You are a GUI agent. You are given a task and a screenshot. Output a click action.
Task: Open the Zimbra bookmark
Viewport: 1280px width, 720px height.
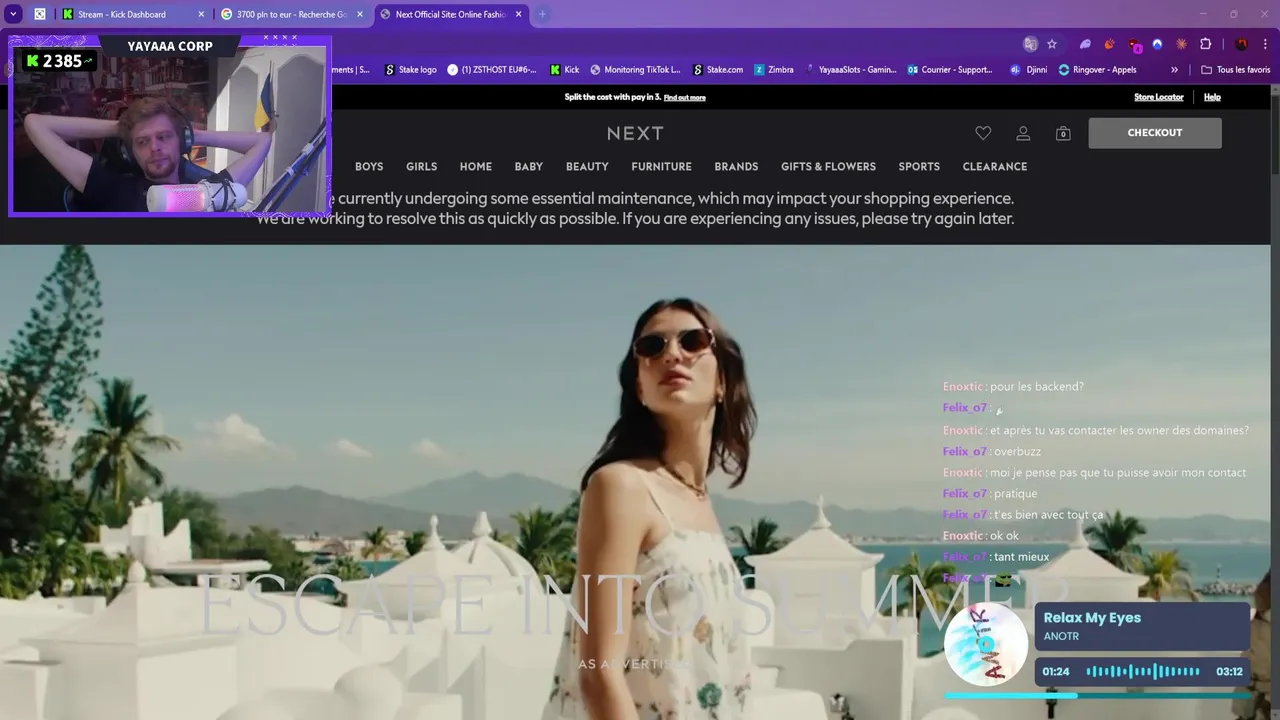774,70
